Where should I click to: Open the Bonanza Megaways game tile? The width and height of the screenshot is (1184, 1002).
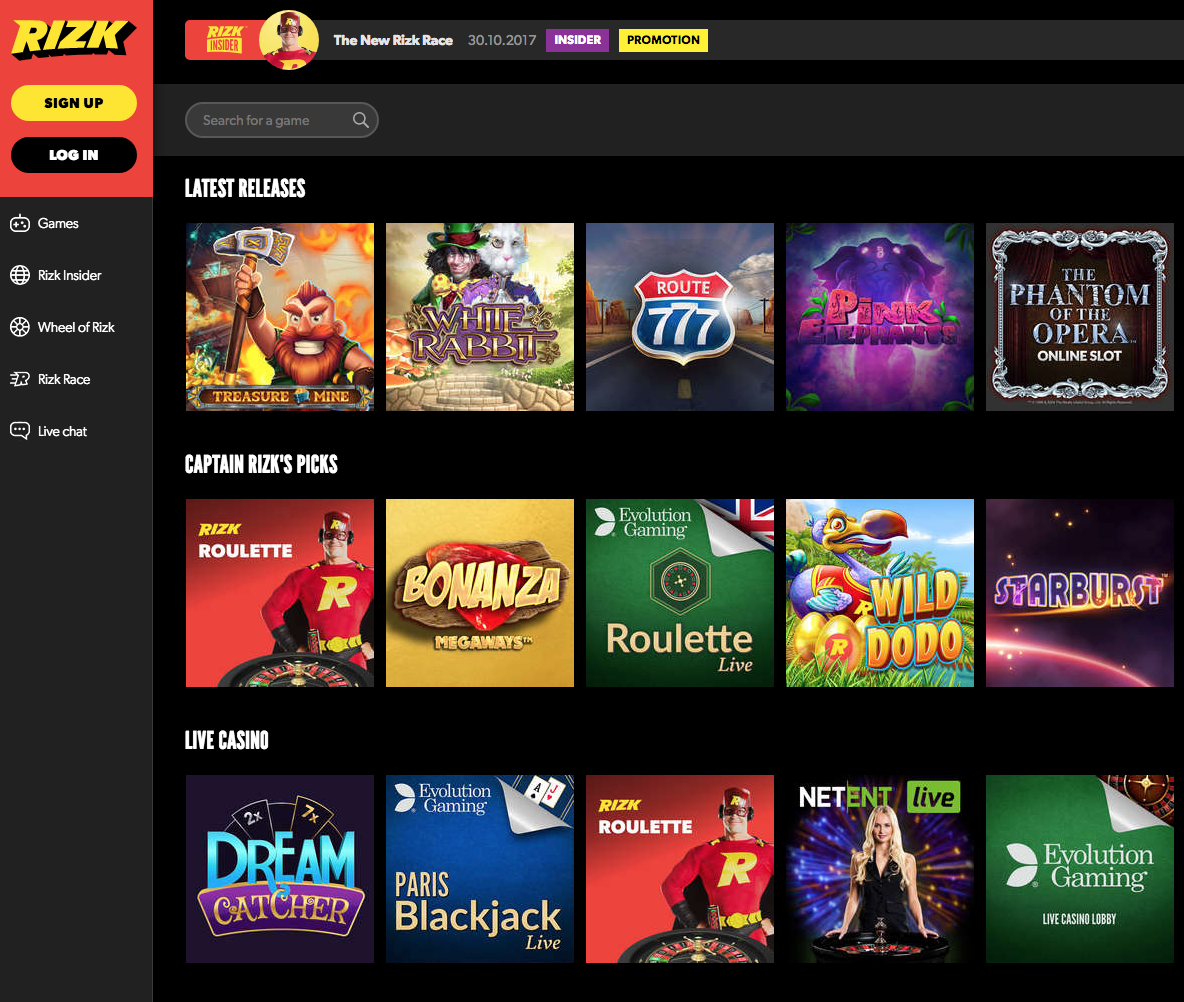pyautogui.click(x=479, y=593)
